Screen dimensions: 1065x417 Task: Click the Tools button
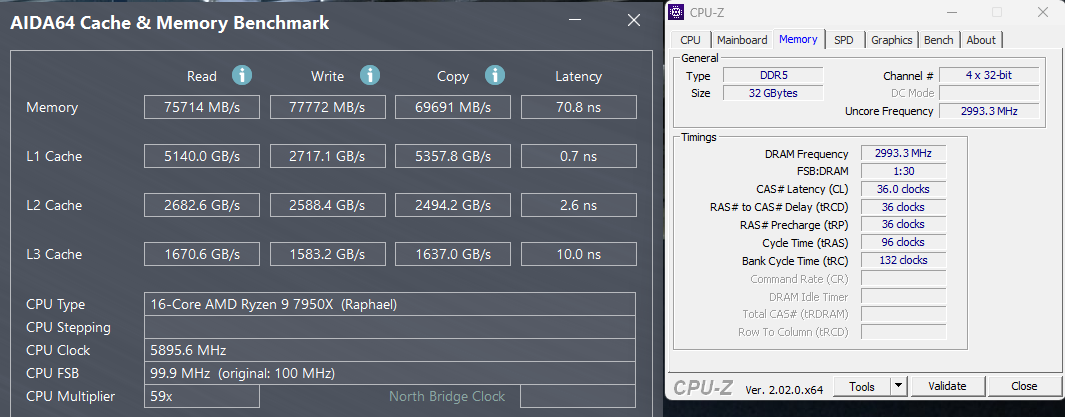point(861,386)
